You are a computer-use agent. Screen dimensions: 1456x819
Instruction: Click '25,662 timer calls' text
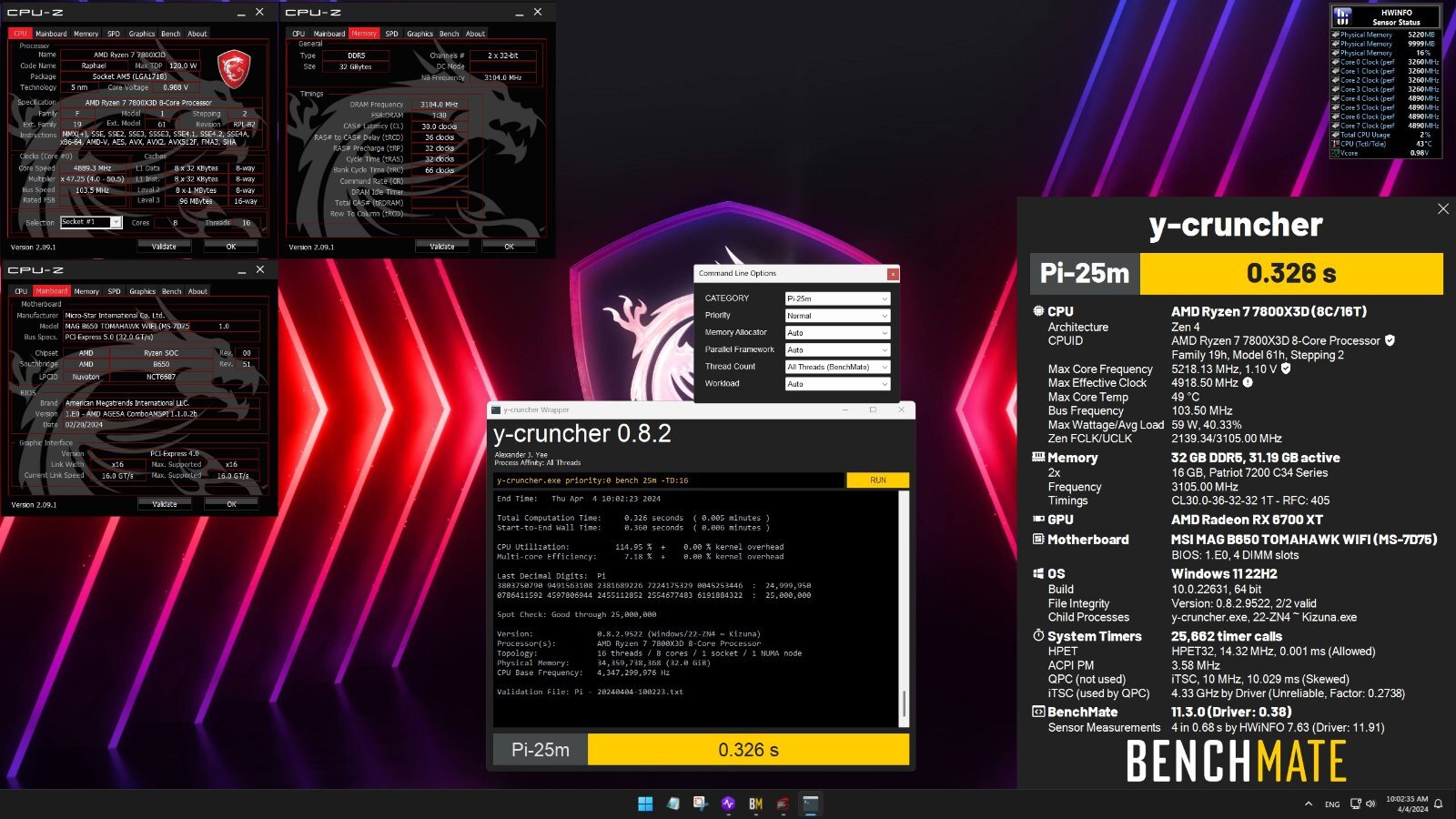point(1227,636)
